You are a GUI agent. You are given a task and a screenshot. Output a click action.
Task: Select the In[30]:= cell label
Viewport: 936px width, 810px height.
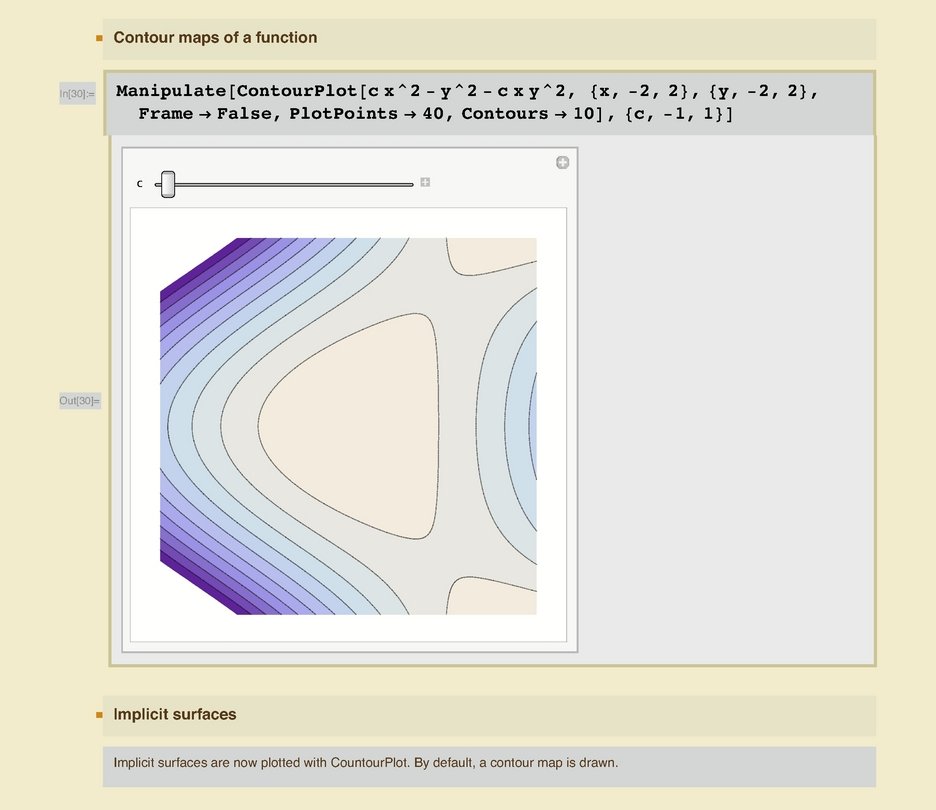click(77, 94)
